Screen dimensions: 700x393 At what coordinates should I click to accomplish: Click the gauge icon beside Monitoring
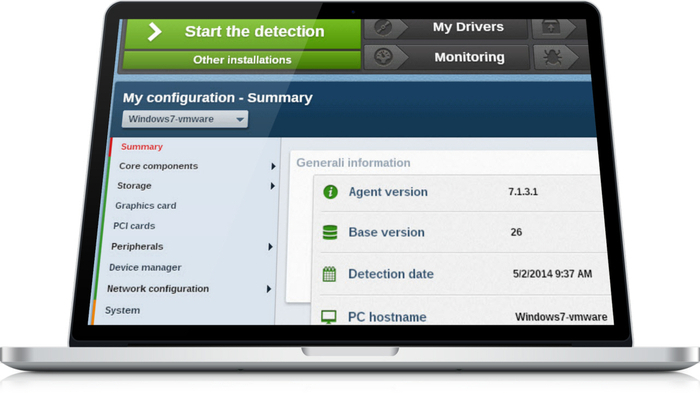[x=383, y=57]
